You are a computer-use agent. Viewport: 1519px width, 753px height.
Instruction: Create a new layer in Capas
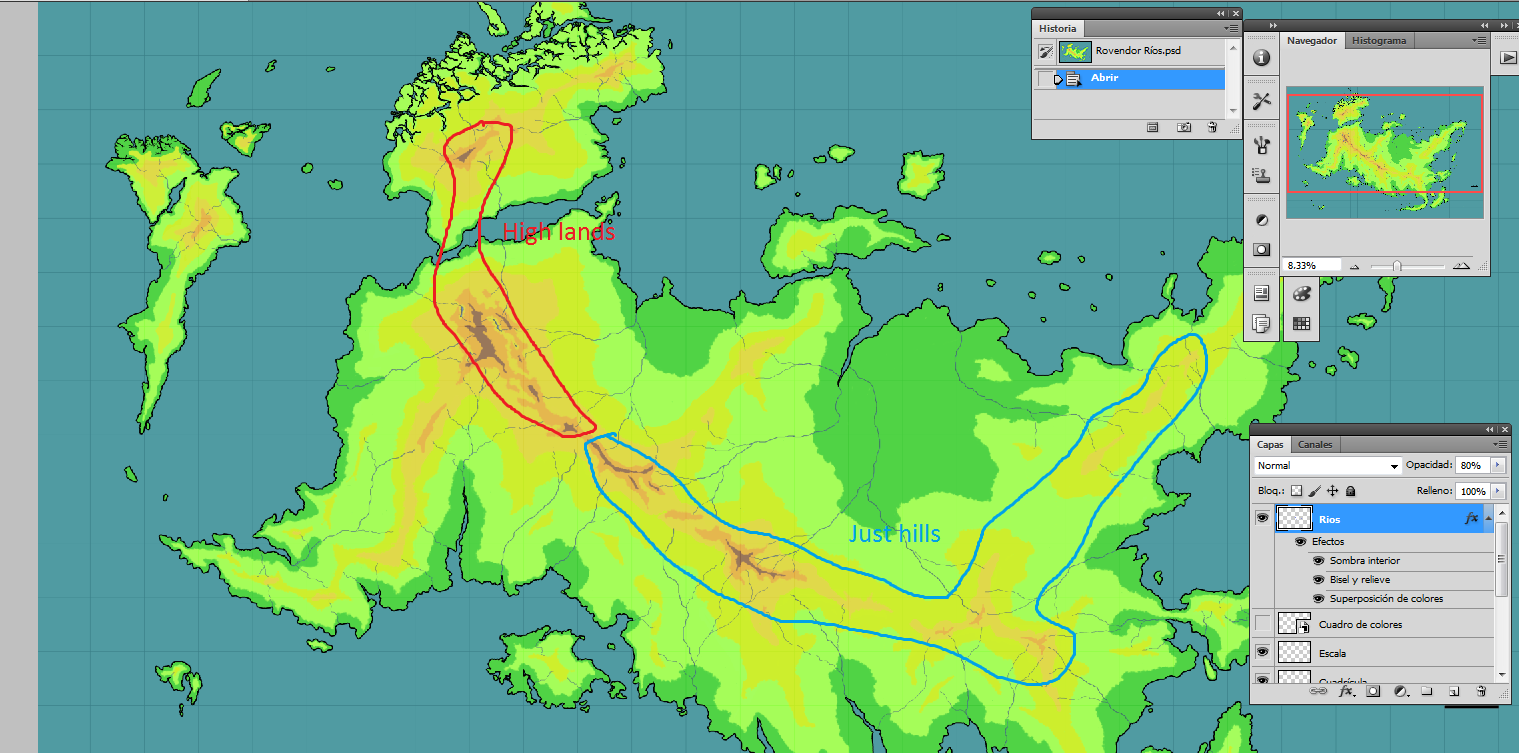point(1455,691)
